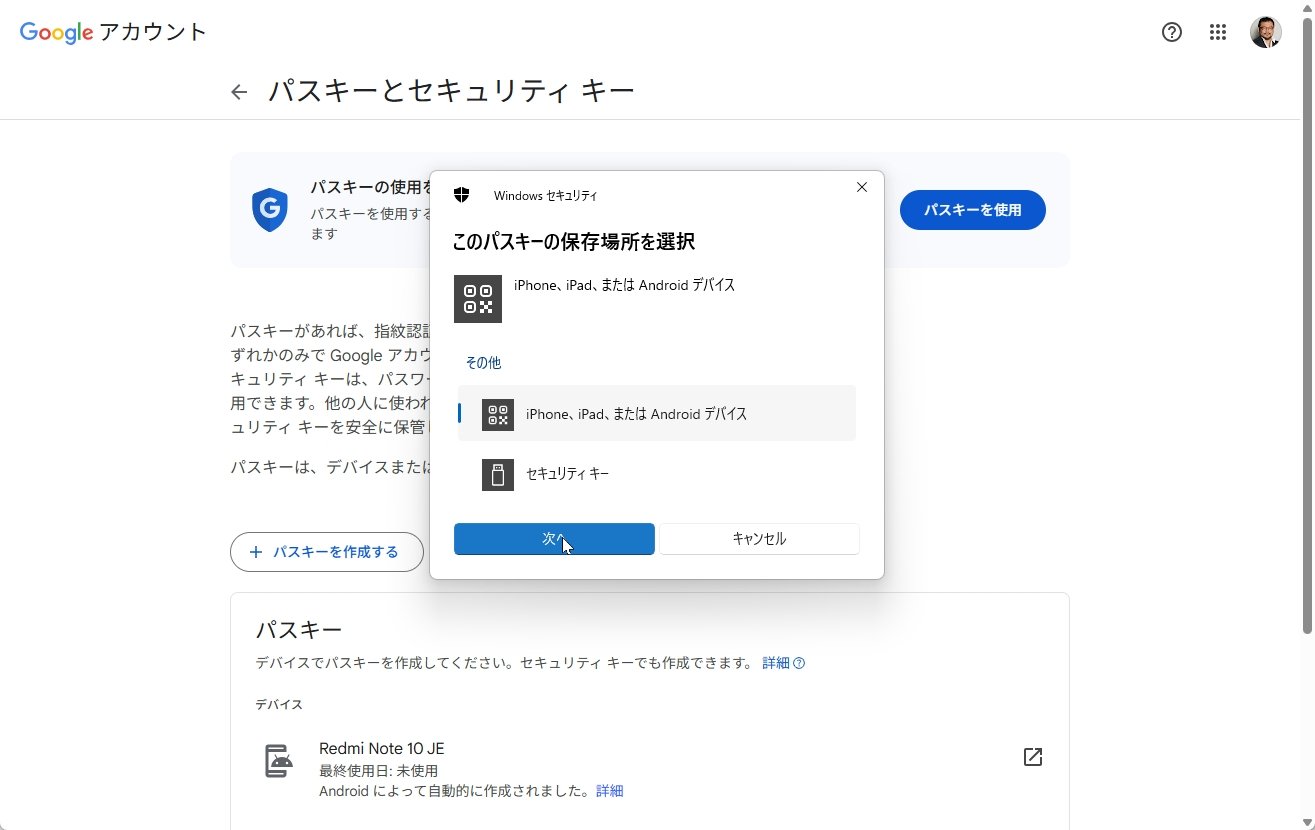1315x830 pixels.
Task: Click the パスキーを使用 button
Action: click(973, 210)
